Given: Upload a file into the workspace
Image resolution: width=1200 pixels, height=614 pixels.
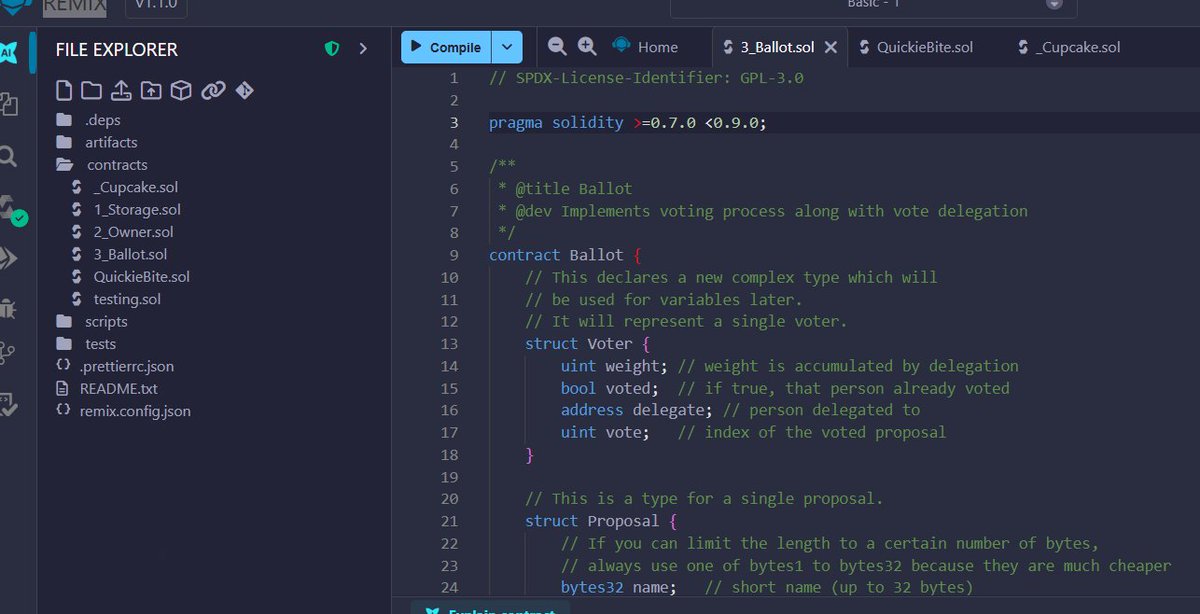Looking at the screenshot, I should click(121, 91).
